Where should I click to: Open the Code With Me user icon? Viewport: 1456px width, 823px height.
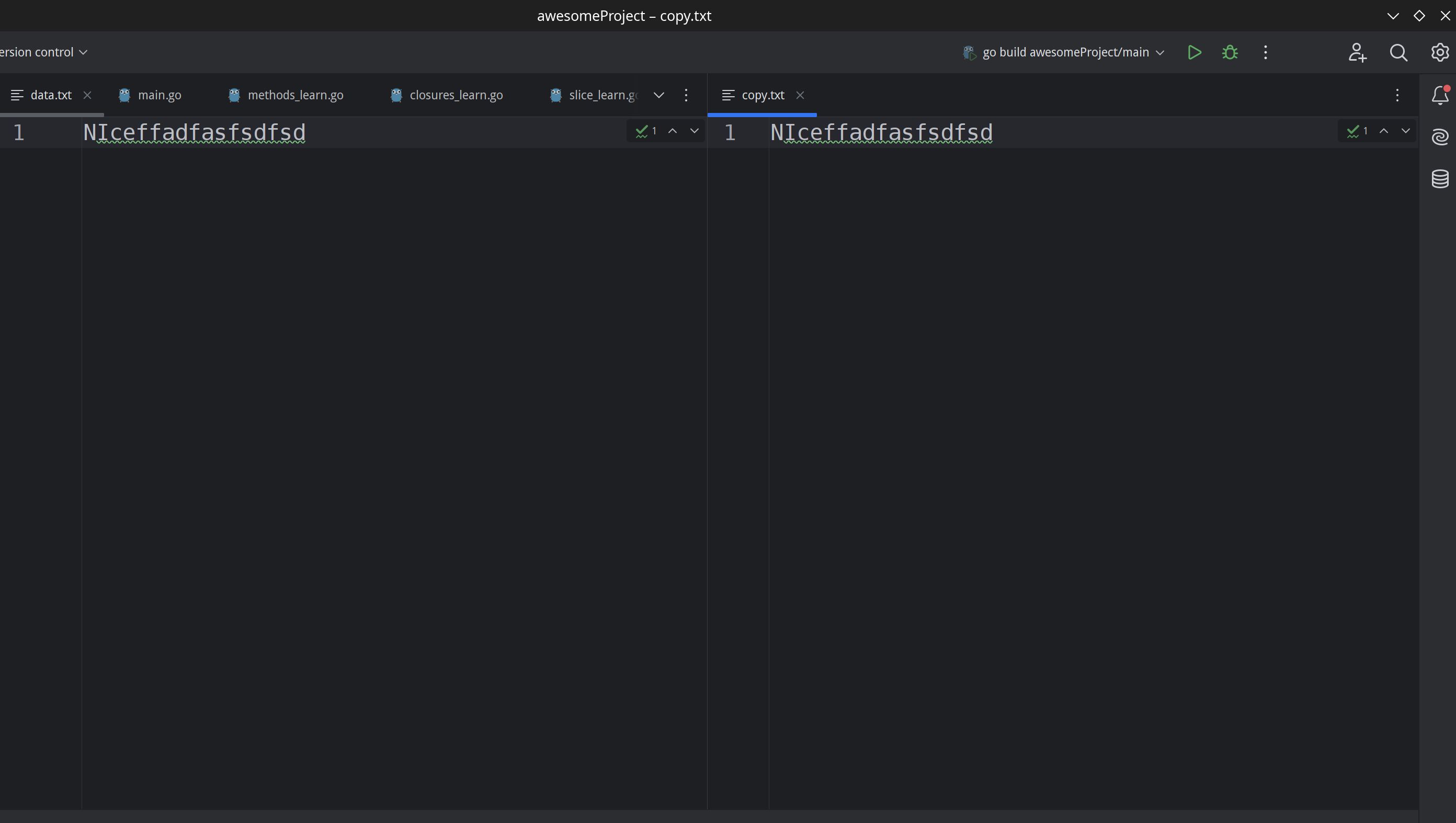(x=1357, y=53)
